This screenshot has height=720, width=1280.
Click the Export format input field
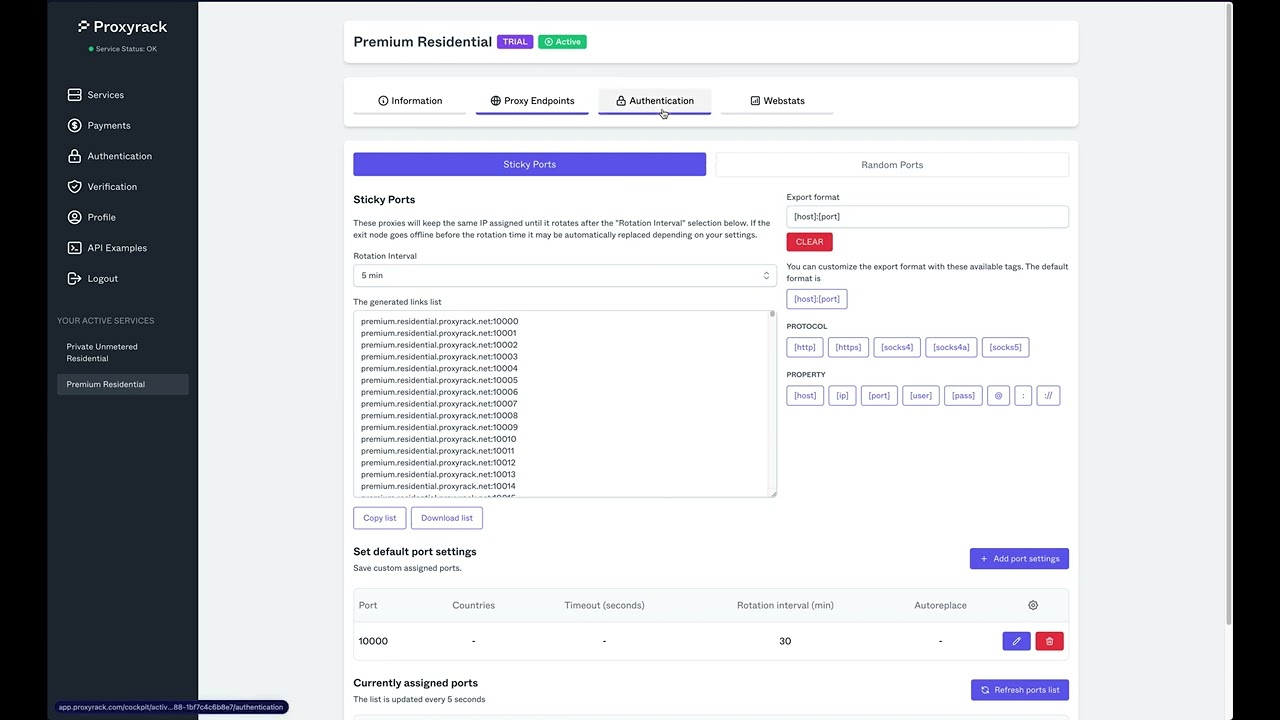click(927, 217)
